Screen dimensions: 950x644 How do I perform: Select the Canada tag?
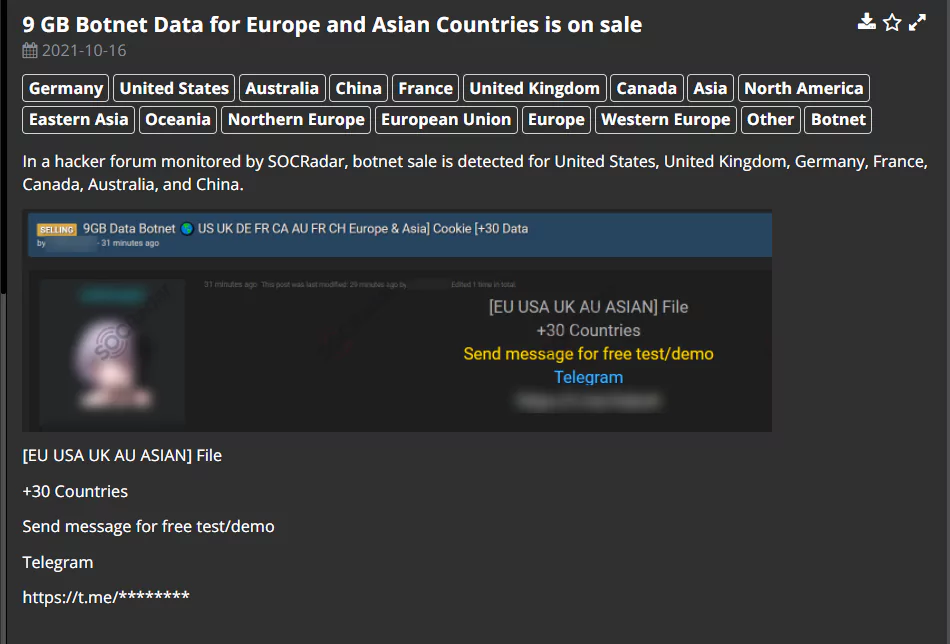tap(646, 88)
